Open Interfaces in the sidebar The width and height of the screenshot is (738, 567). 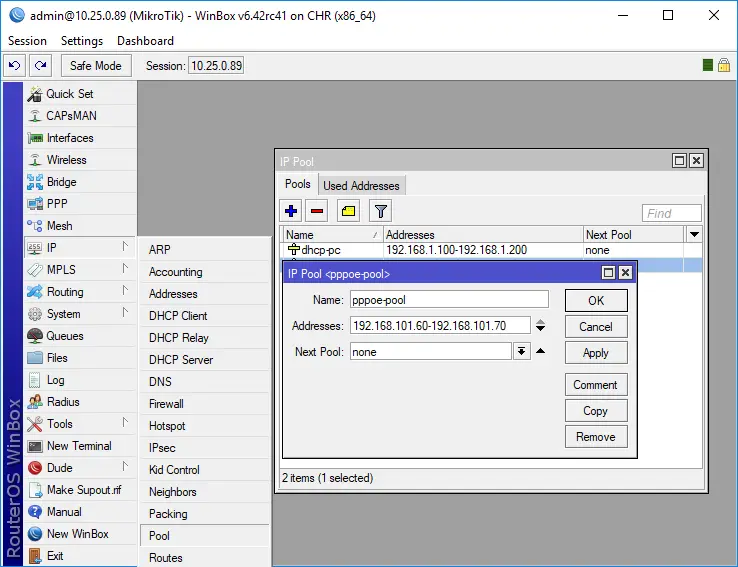tap(80, 138)
